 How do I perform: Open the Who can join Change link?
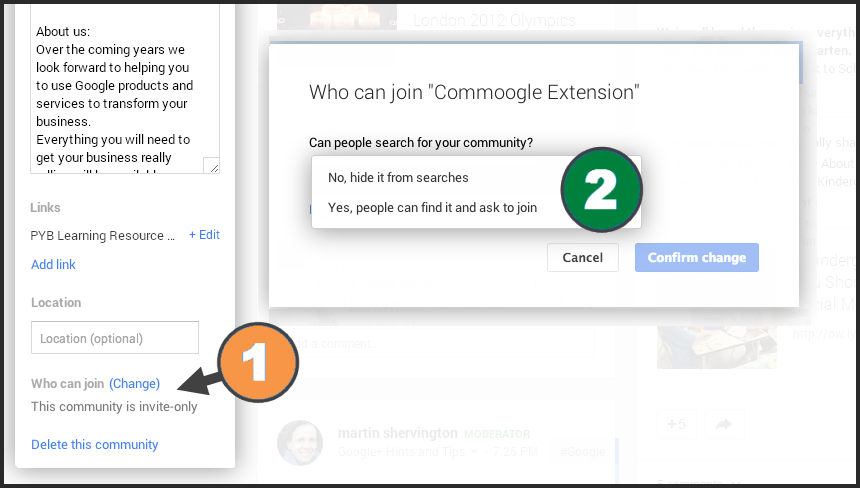coord(134,383)
